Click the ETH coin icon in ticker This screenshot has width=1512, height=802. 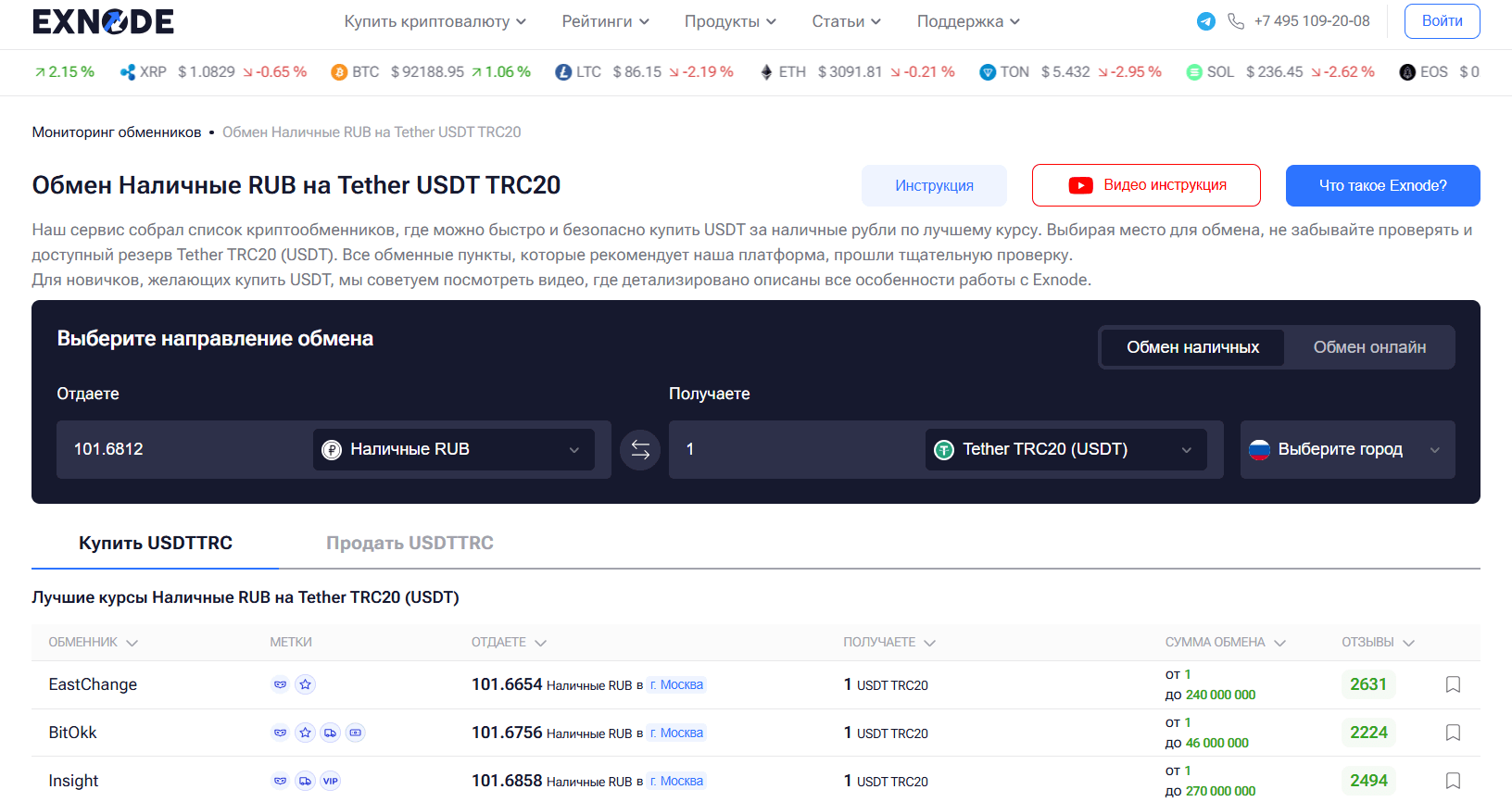click(x=766, y=72)
